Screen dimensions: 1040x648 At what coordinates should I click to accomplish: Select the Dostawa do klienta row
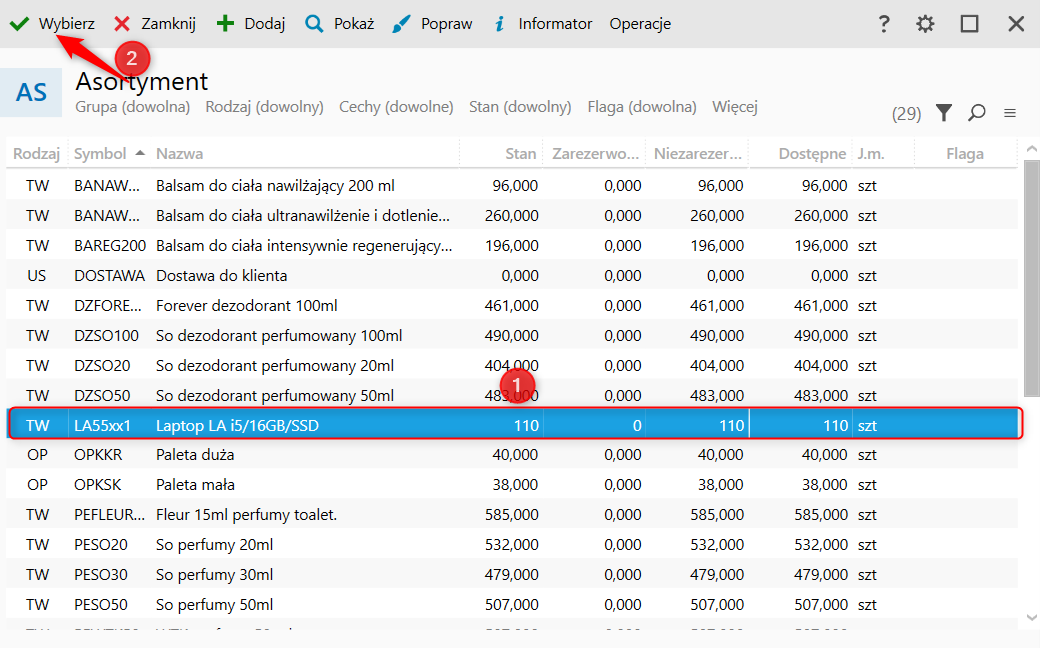[512, 275]
